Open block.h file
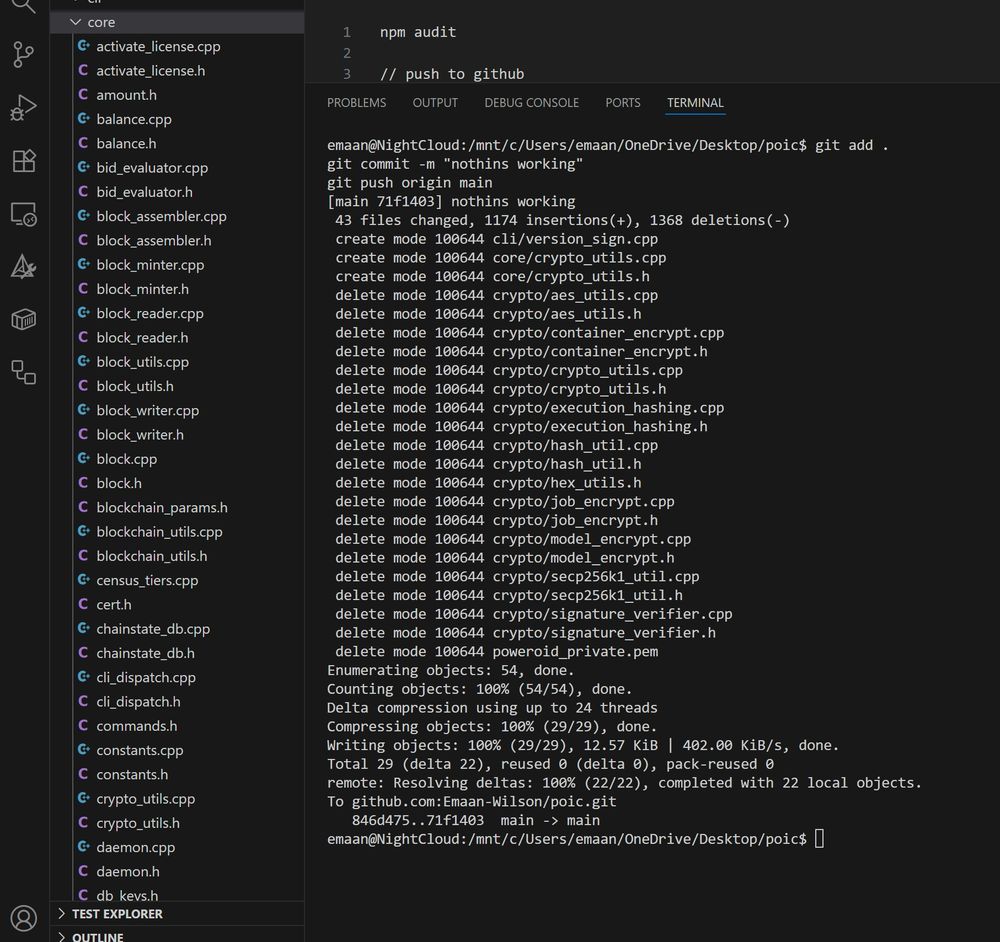This screenshot has height=942, width=1000. pyautogui.click(x=177, y=483)
